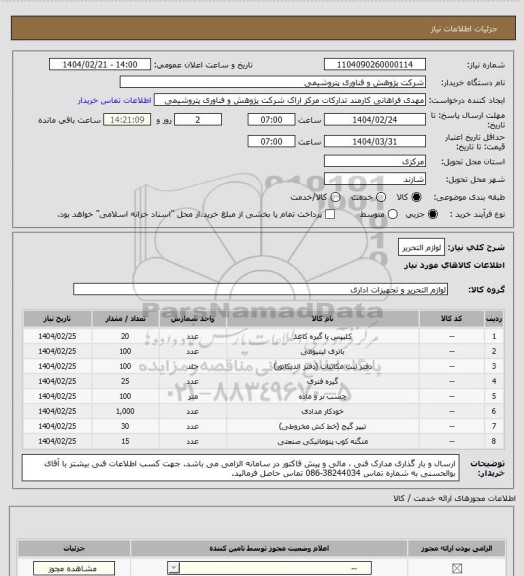Viewport: 524px width, 576px height.
Task: Click the delivery city field شازند
Action: coord(375,179)
